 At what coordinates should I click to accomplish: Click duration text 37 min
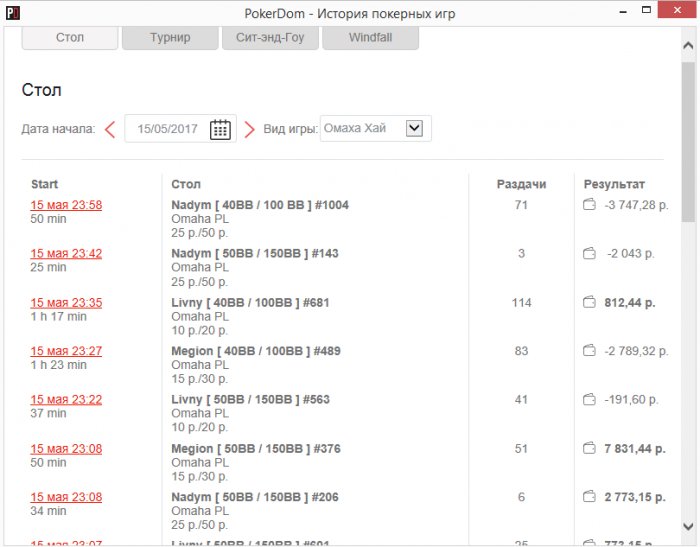(48, 413)
